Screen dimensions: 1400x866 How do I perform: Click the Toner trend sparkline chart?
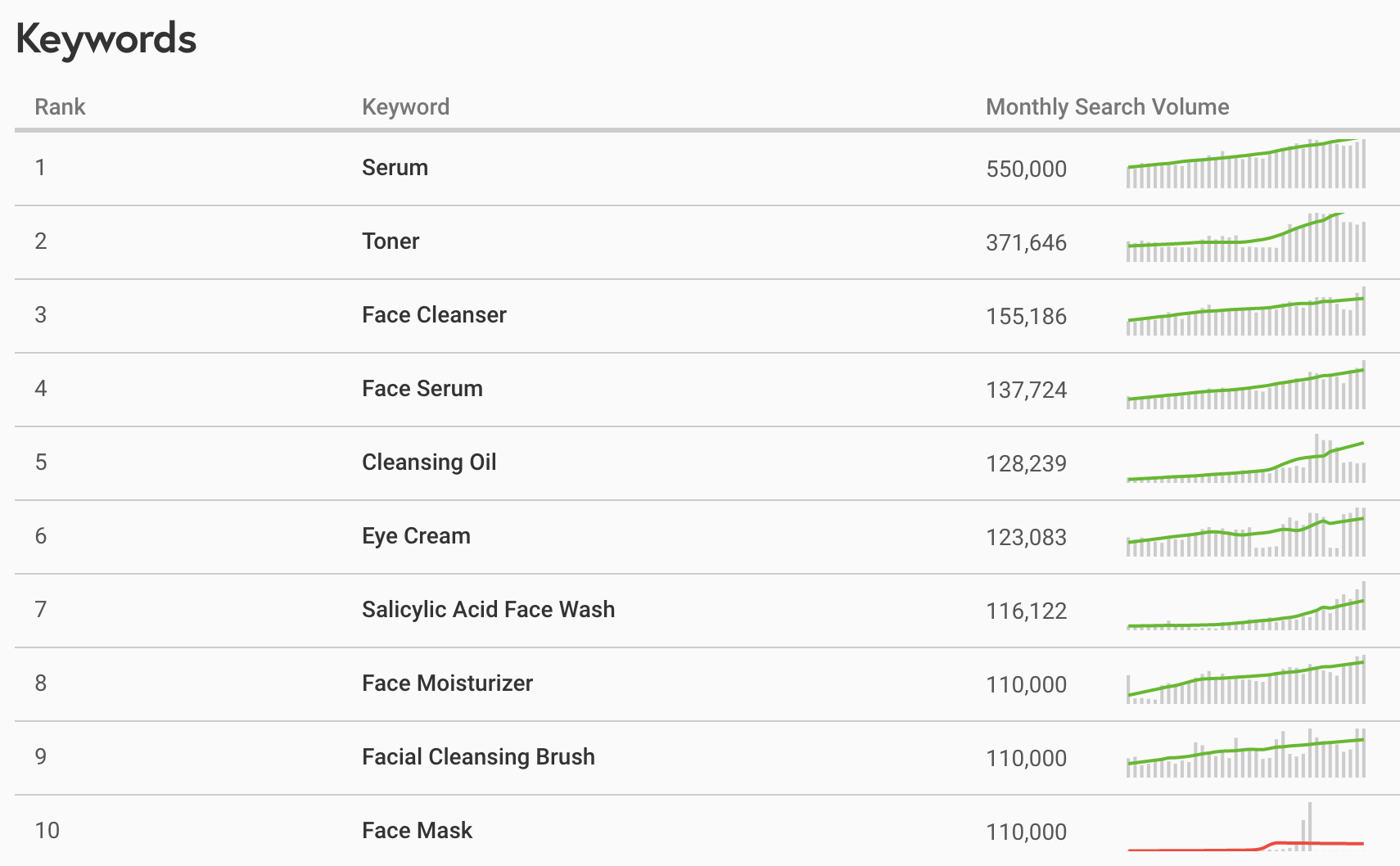pos(1246,237)
